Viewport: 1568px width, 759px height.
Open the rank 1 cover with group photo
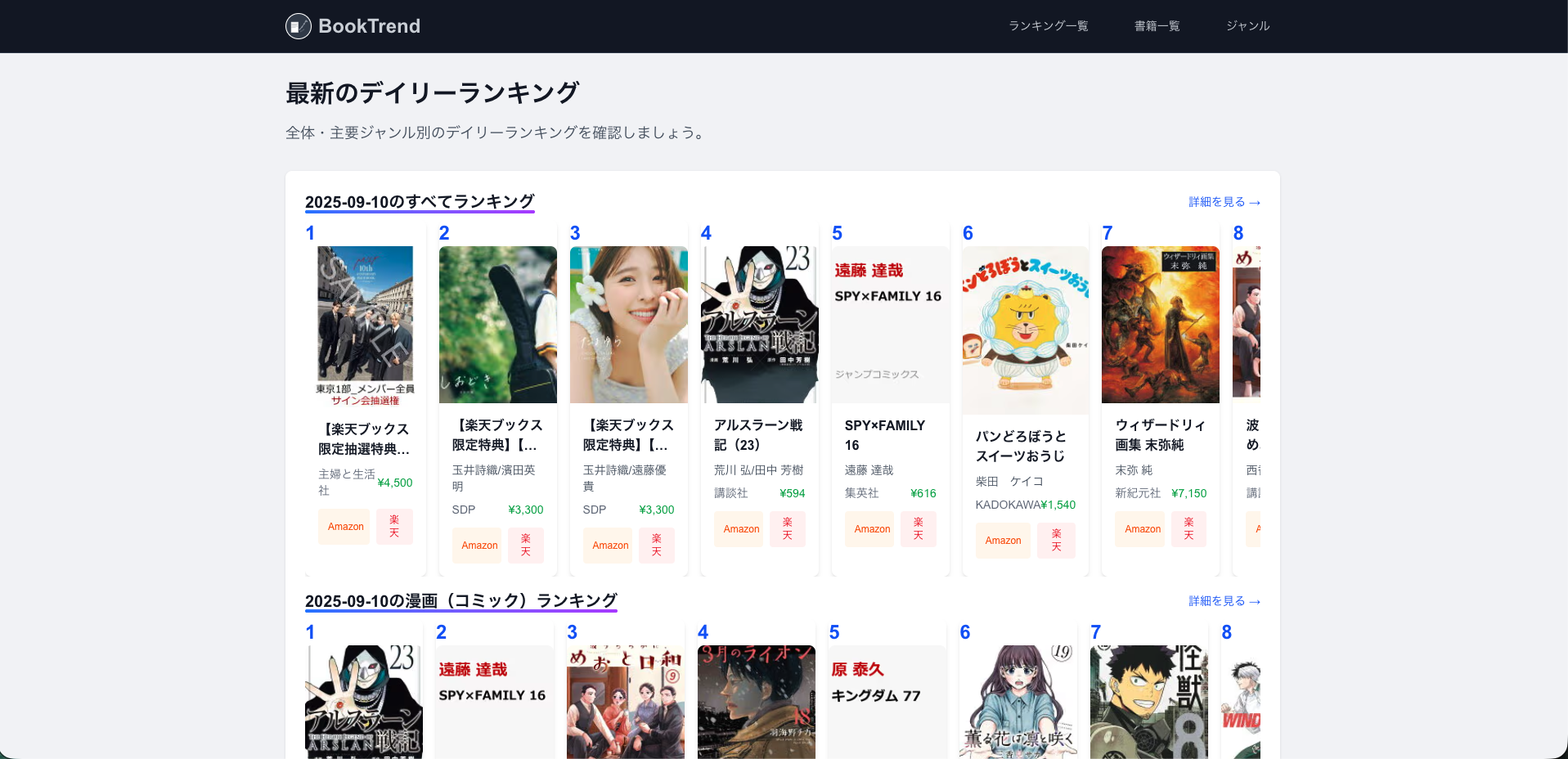tap(365, 325)
